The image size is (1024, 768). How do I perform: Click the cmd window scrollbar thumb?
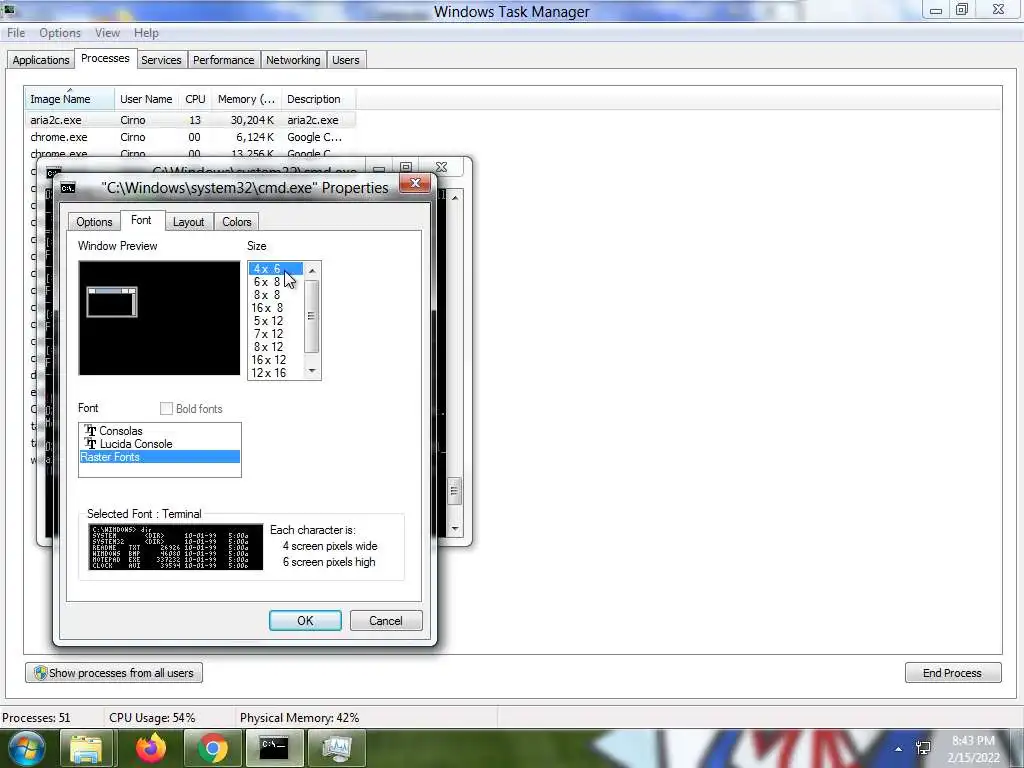455,491
